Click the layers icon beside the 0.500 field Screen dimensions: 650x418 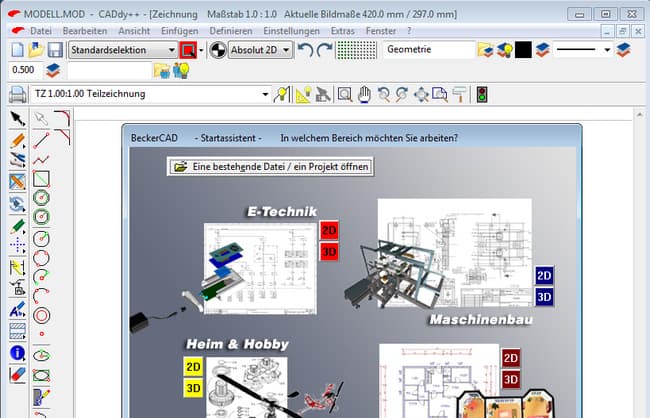click(53, 70)
